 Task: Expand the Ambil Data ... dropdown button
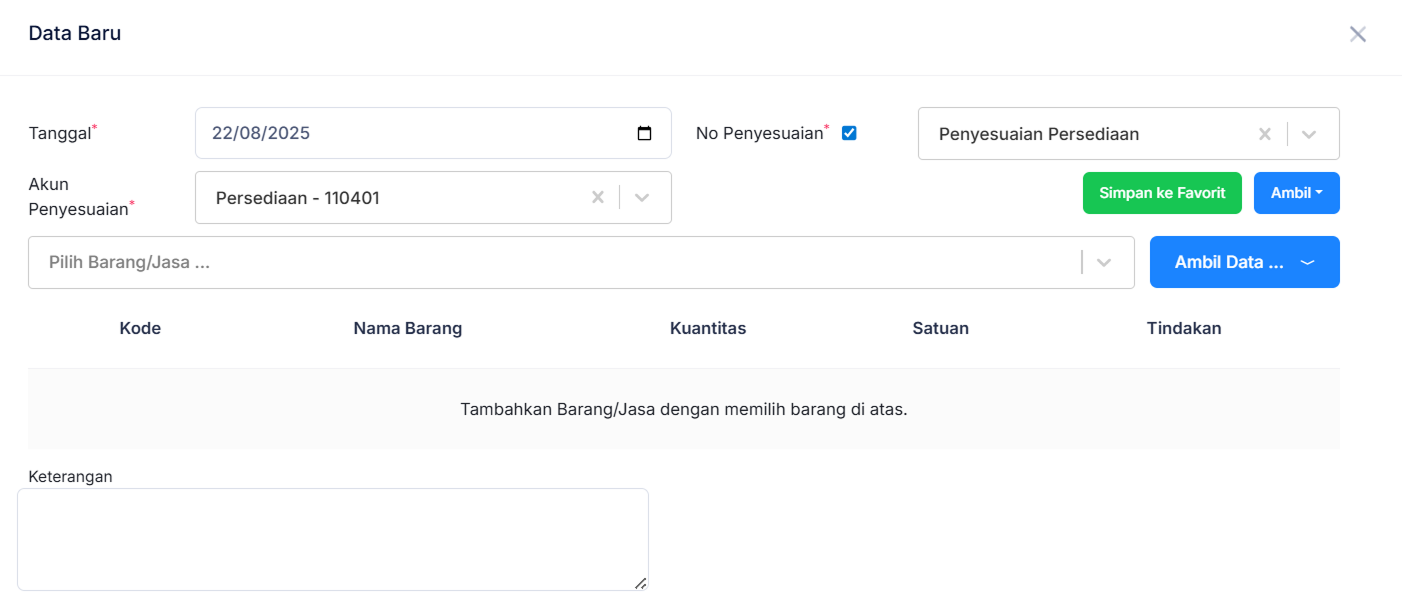point(1244,261)
